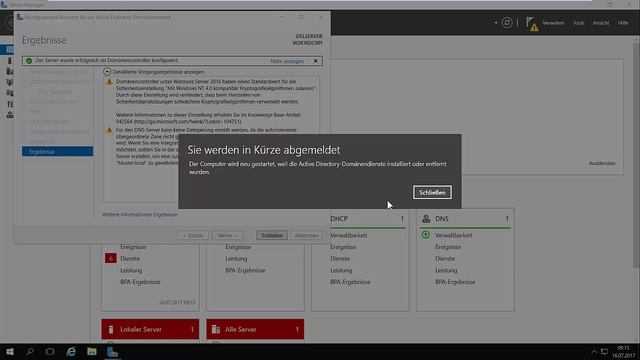The image size is (640, 360).
Task: Open taskbar search magnifier
Action: pos(30,351)
